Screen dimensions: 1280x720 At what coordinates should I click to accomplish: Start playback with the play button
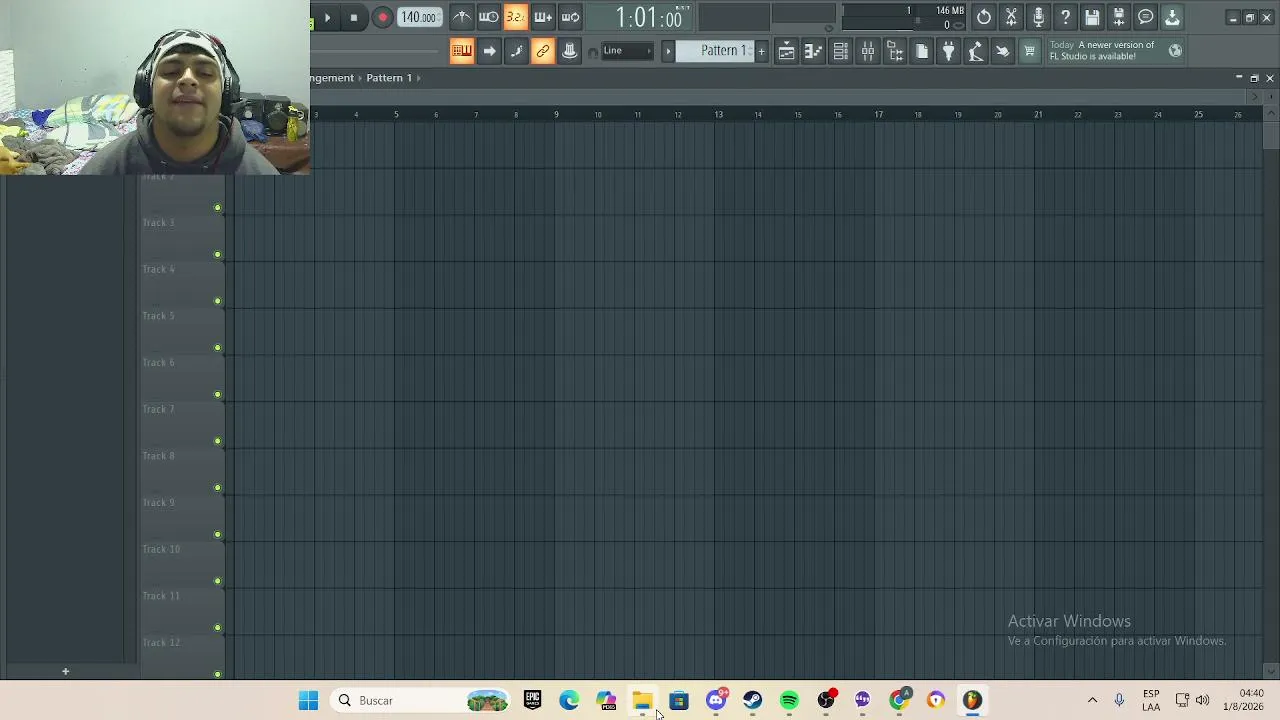(x=327, y=17)
